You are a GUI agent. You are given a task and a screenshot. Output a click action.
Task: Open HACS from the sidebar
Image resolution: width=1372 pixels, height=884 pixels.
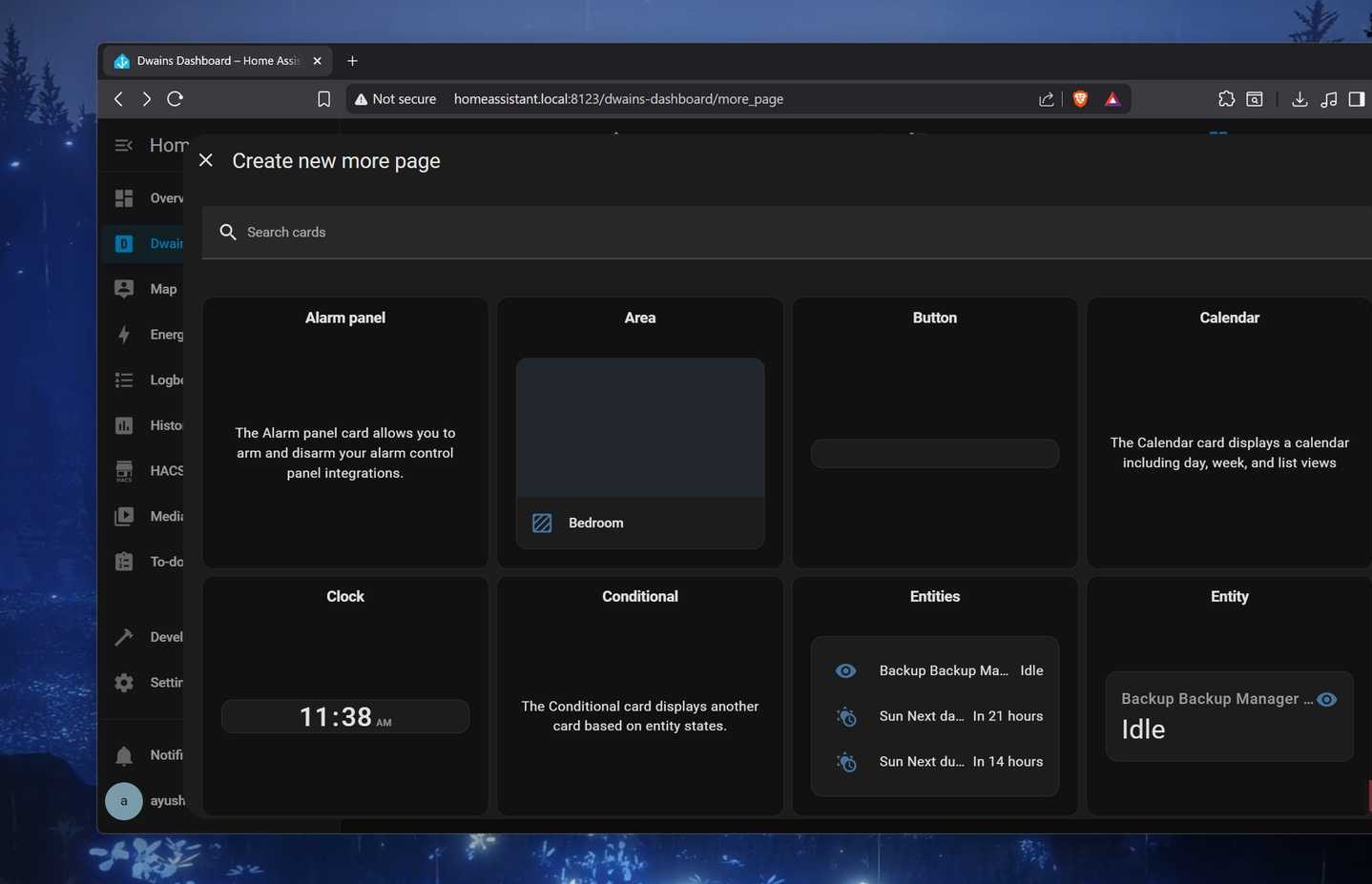(124, 470)
